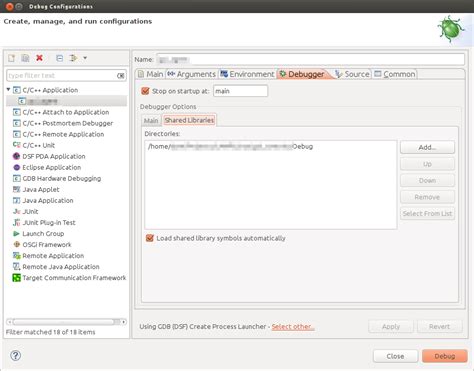The width and height of the screenshot is (474, 371).
Task: Open the Debugger Options Main sub-tab
Action: tap(151, 120)
